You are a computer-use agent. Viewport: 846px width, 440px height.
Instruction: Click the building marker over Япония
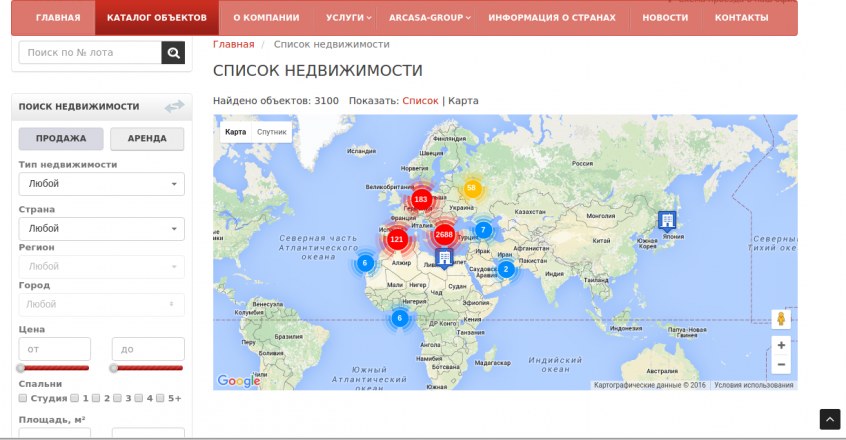667,221
